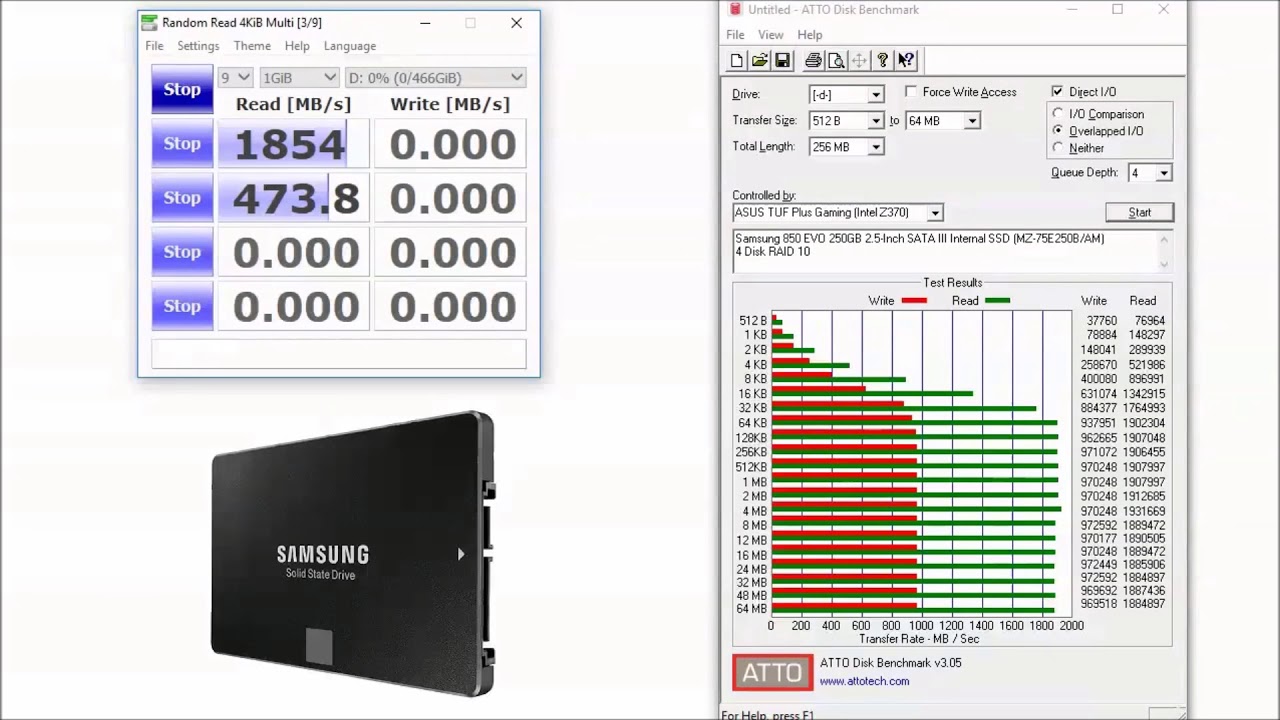Click the Test Results heading
The width and height of the screenshot is (1280, 720).
(x=952, y=283)
